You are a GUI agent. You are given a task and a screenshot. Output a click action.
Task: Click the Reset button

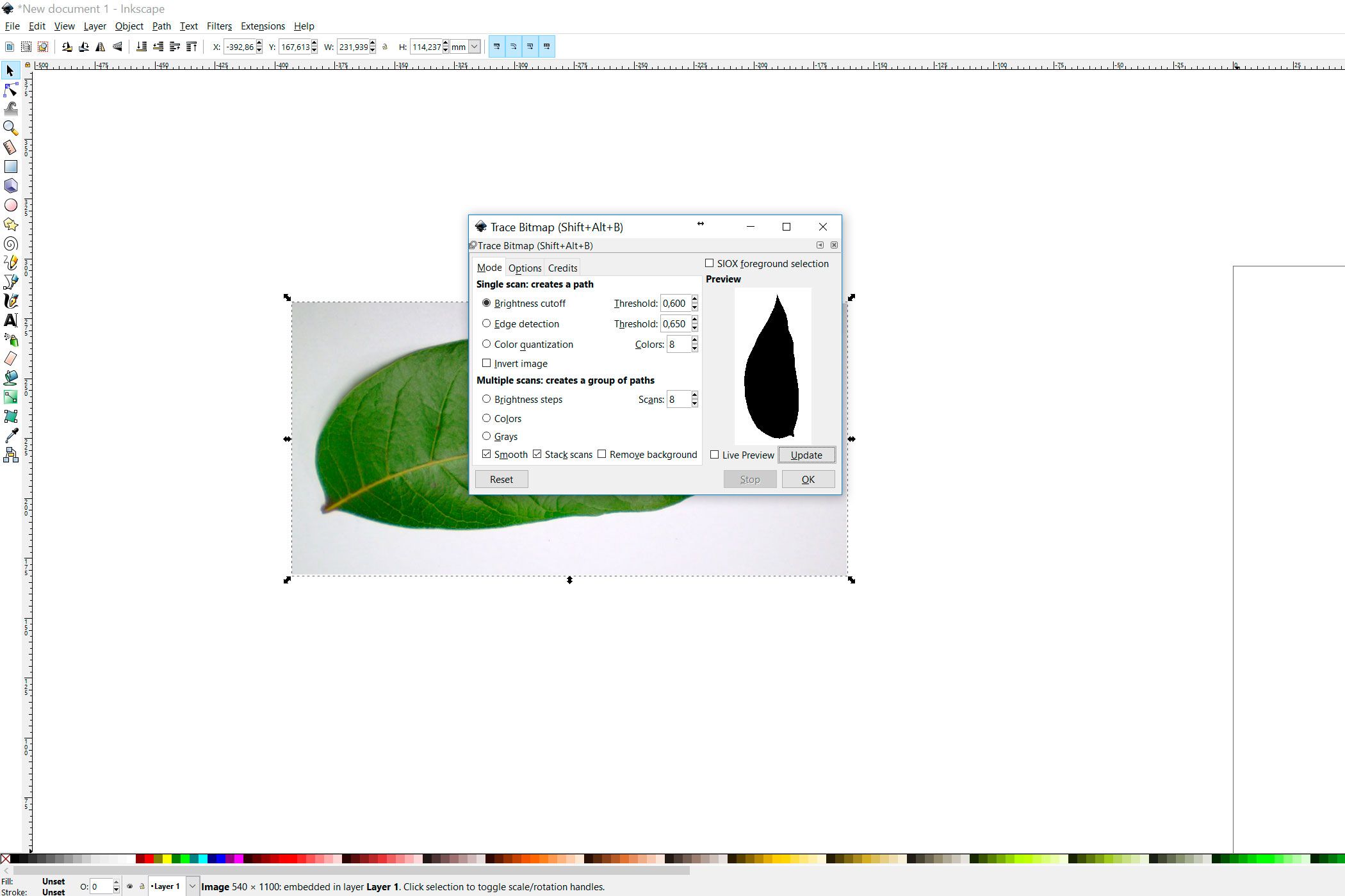point(501,479)
